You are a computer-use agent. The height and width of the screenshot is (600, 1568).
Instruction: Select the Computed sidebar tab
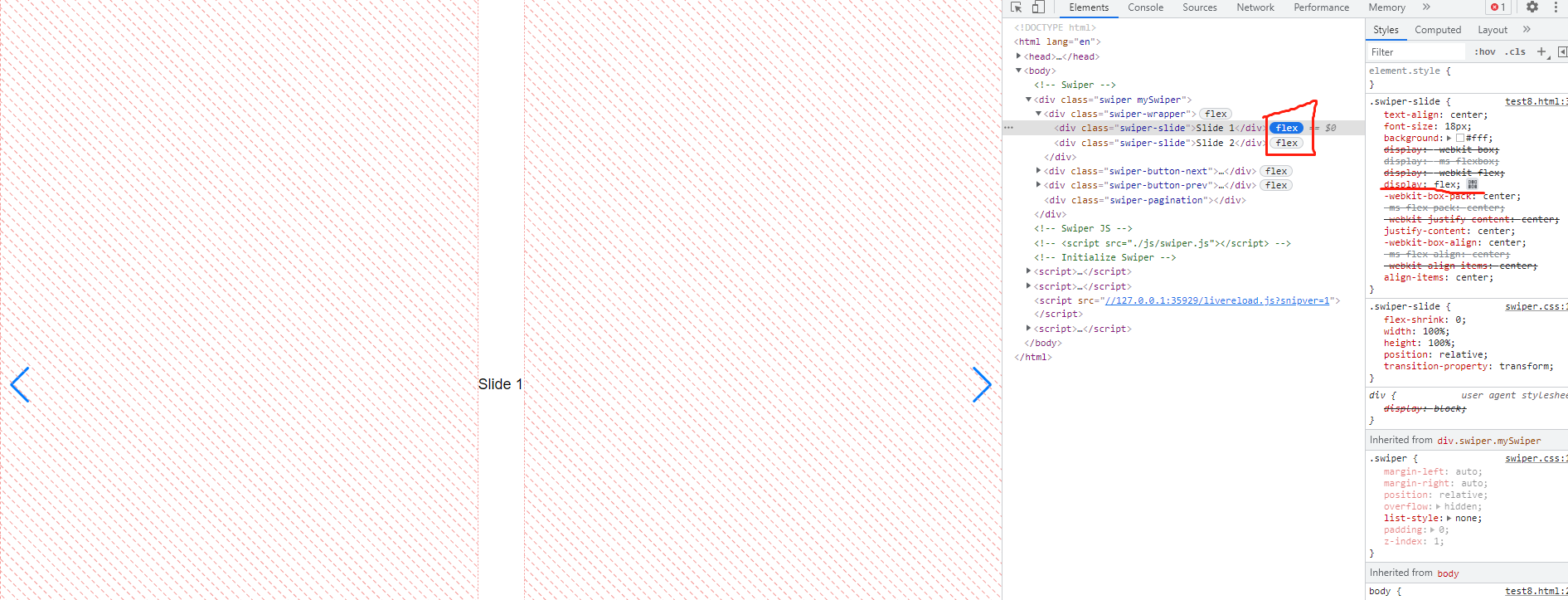tap(1438, 30)
